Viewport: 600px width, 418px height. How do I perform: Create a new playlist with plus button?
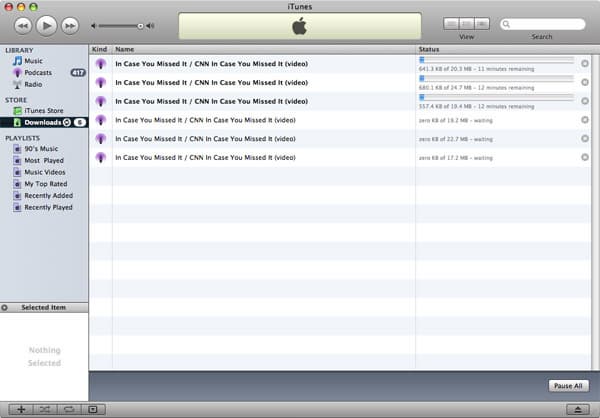[21, 410]
